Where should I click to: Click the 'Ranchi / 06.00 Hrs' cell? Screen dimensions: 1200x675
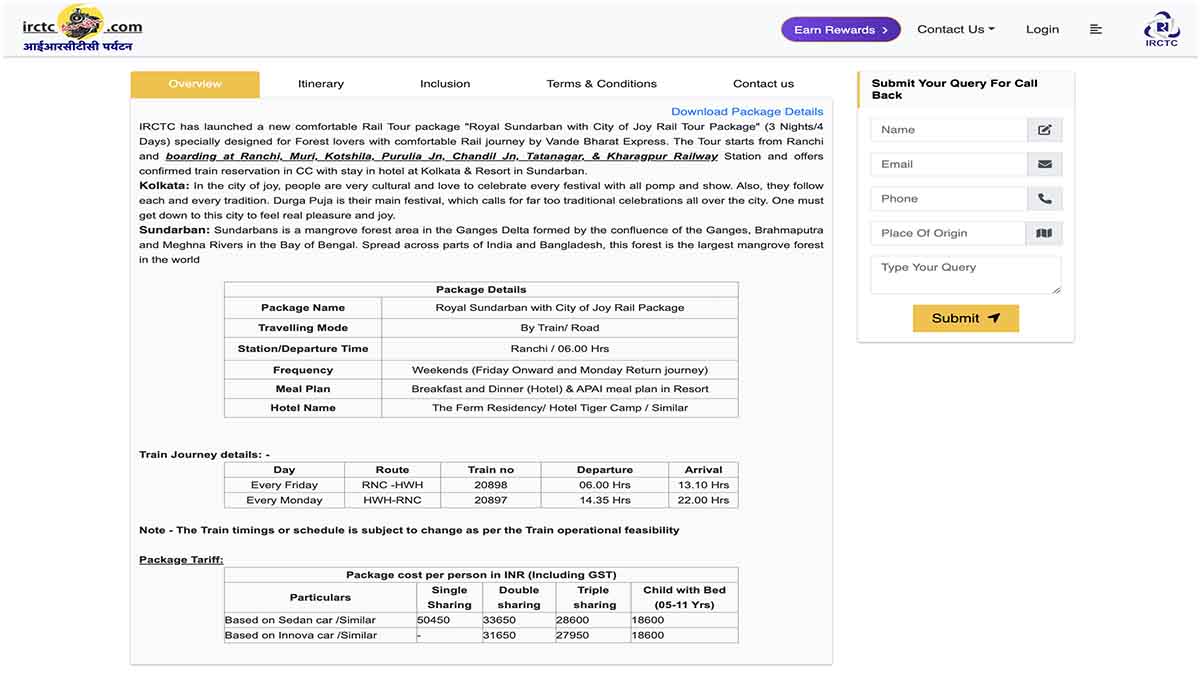tap(560, 349)
